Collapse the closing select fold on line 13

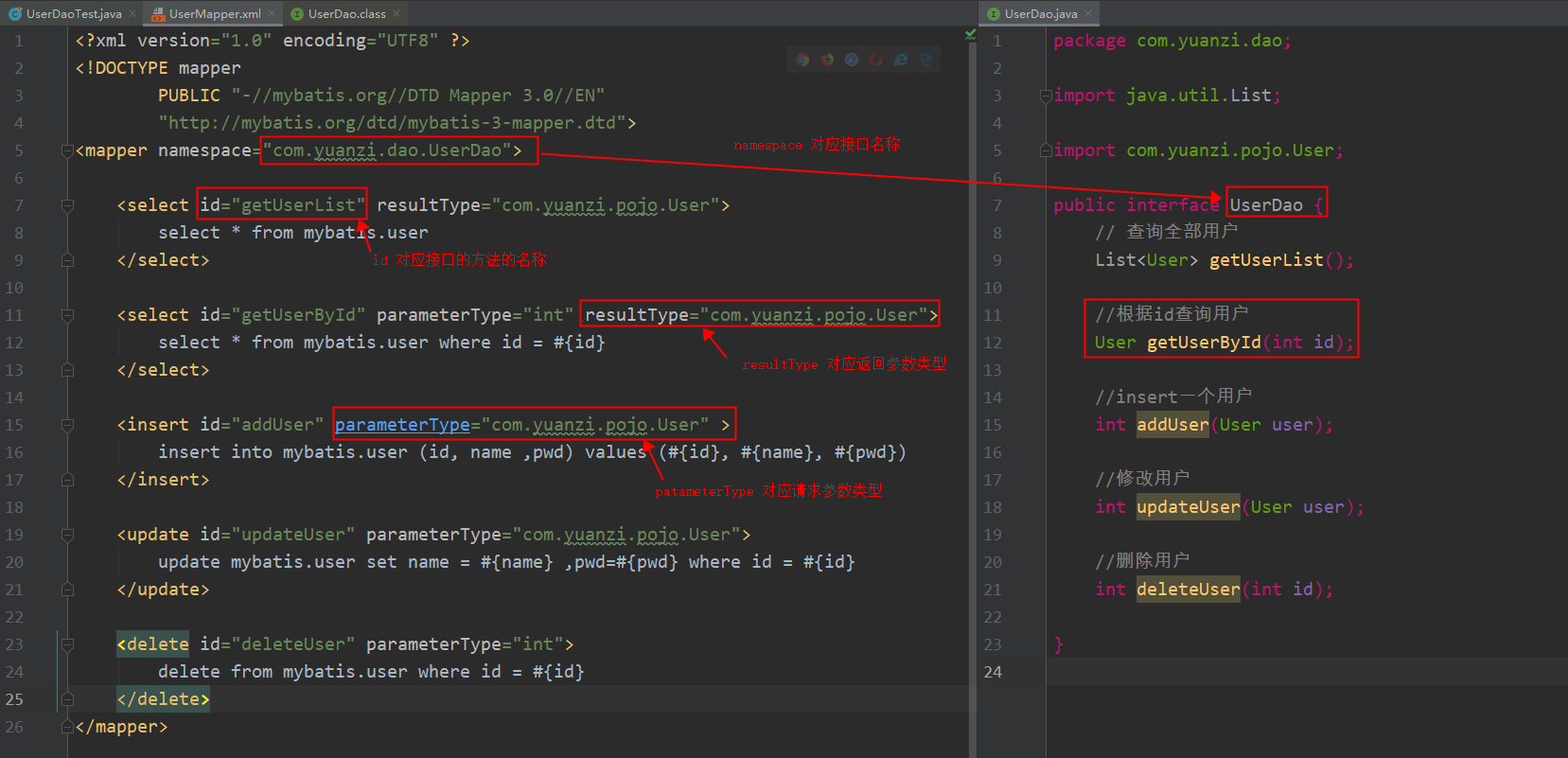coord(67,370)
